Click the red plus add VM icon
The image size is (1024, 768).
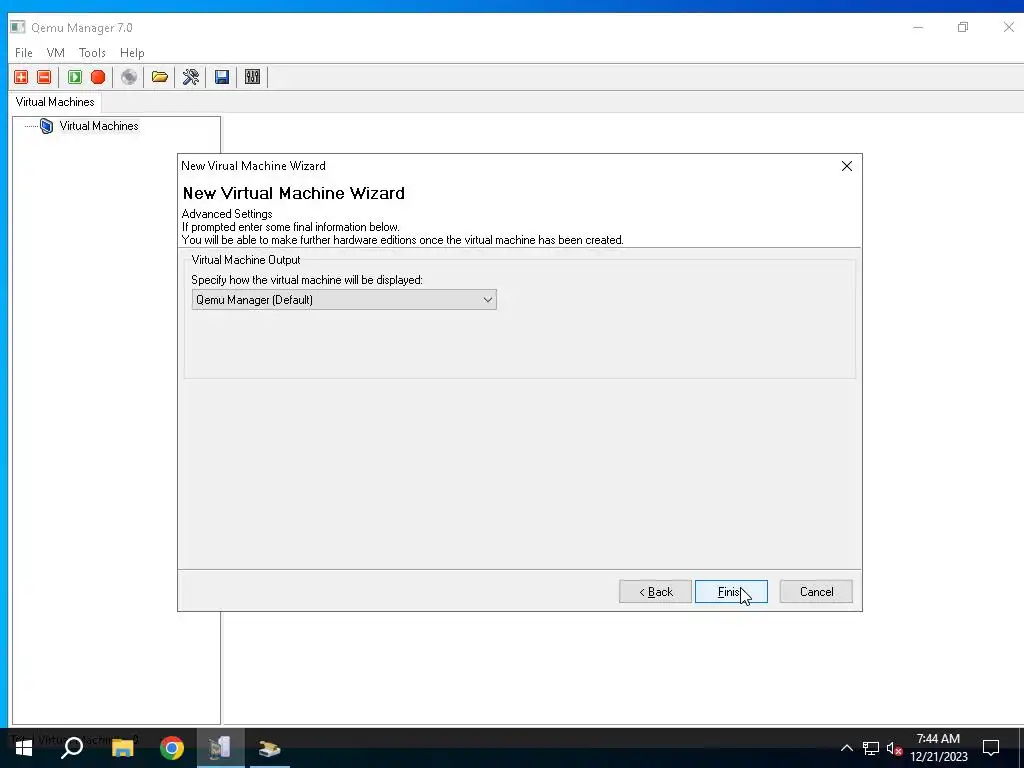coord(21,77)
